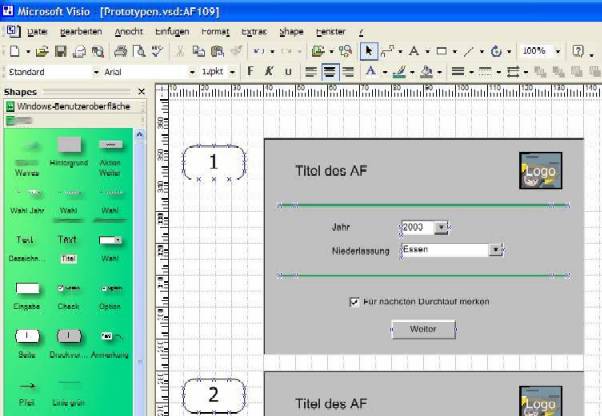
Task: Select the Check stencil shape
Action: tap(68, 295)
